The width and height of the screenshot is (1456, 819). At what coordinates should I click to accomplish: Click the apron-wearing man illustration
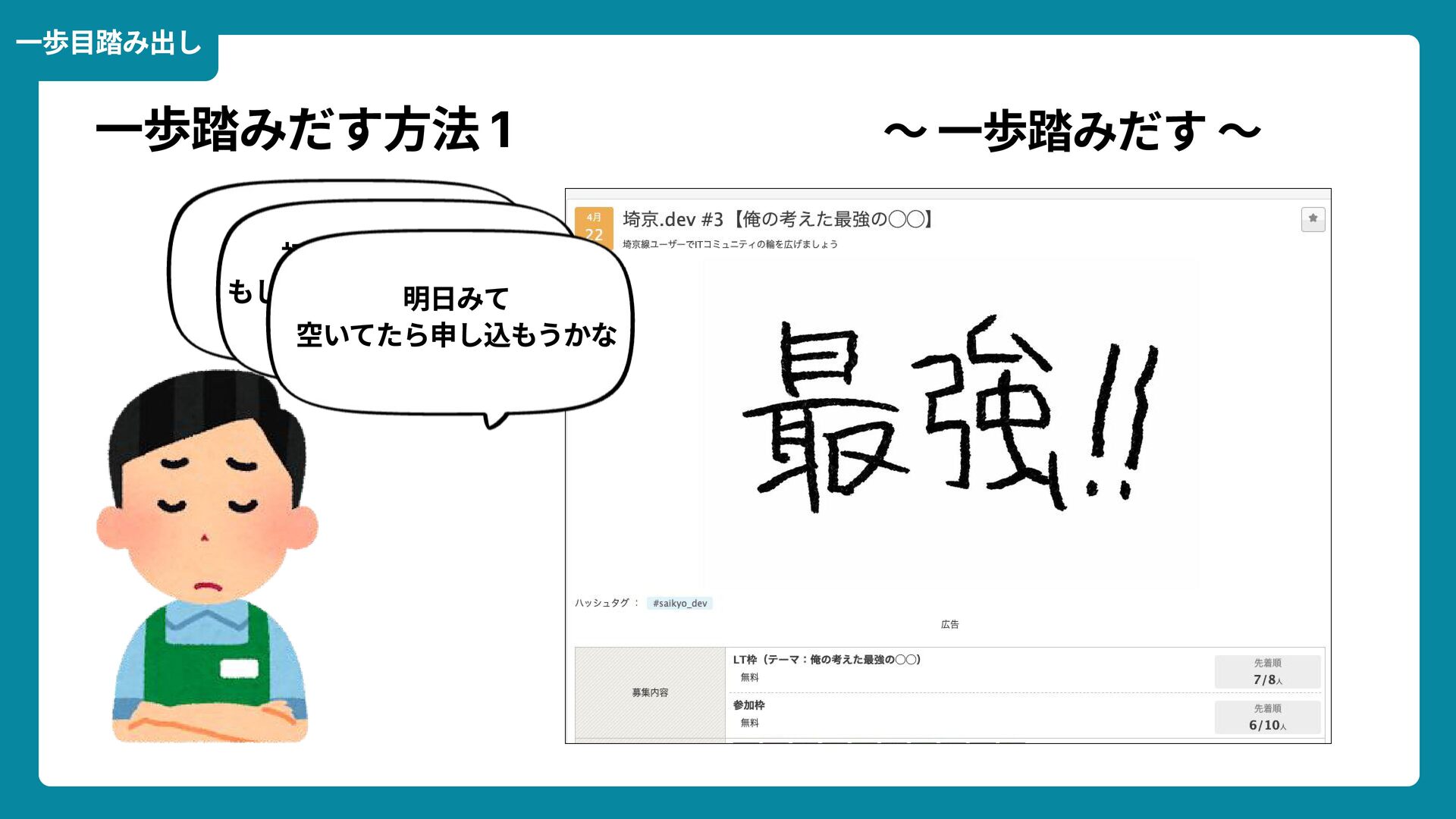(206, 561)
